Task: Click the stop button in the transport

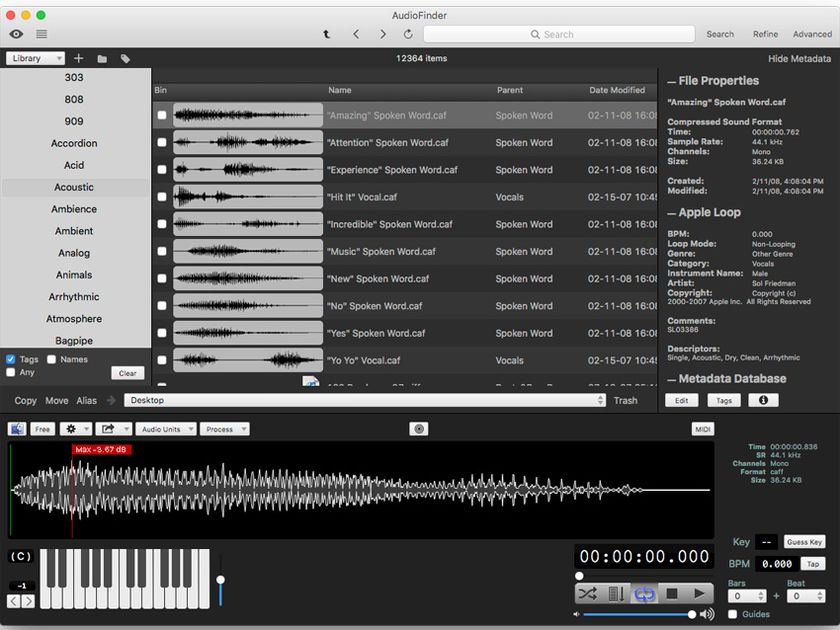Action: [672, 593]
